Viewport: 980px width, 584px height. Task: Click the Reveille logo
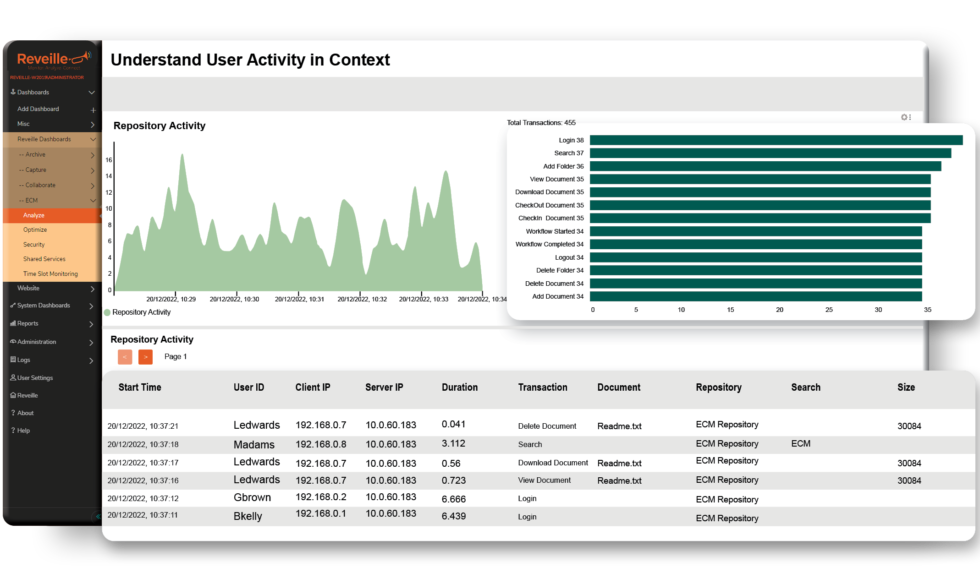pos(49,60)
